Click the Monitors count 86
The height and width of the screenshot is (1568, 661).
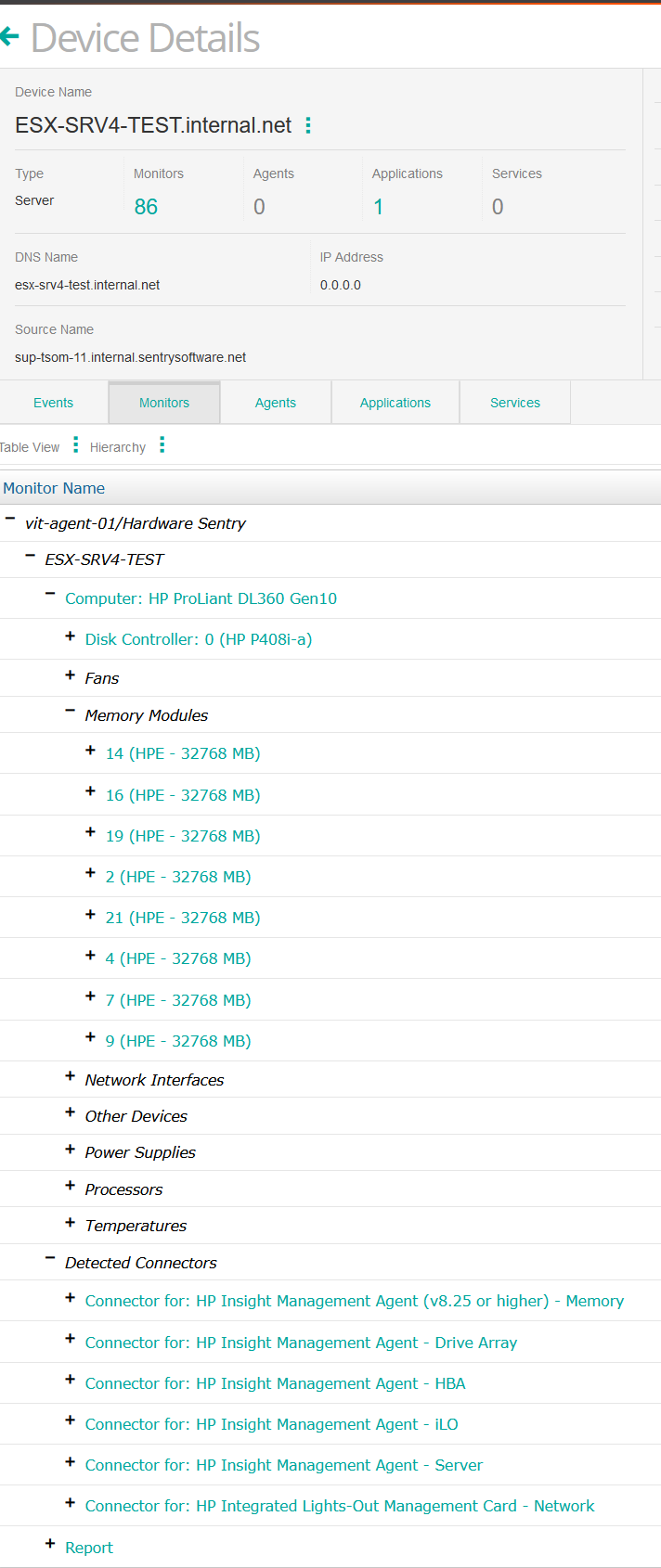coord(146,207)
